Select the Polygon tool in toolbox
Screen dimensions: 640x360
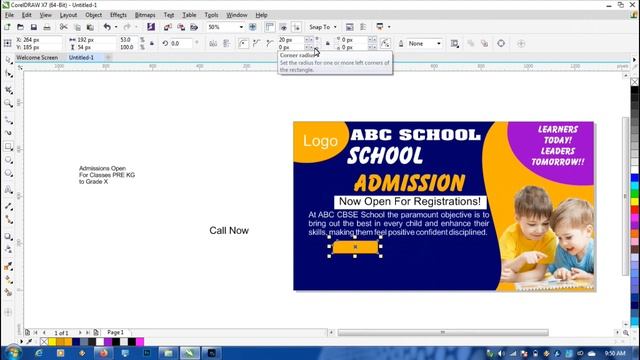click(x=8, y=173)
